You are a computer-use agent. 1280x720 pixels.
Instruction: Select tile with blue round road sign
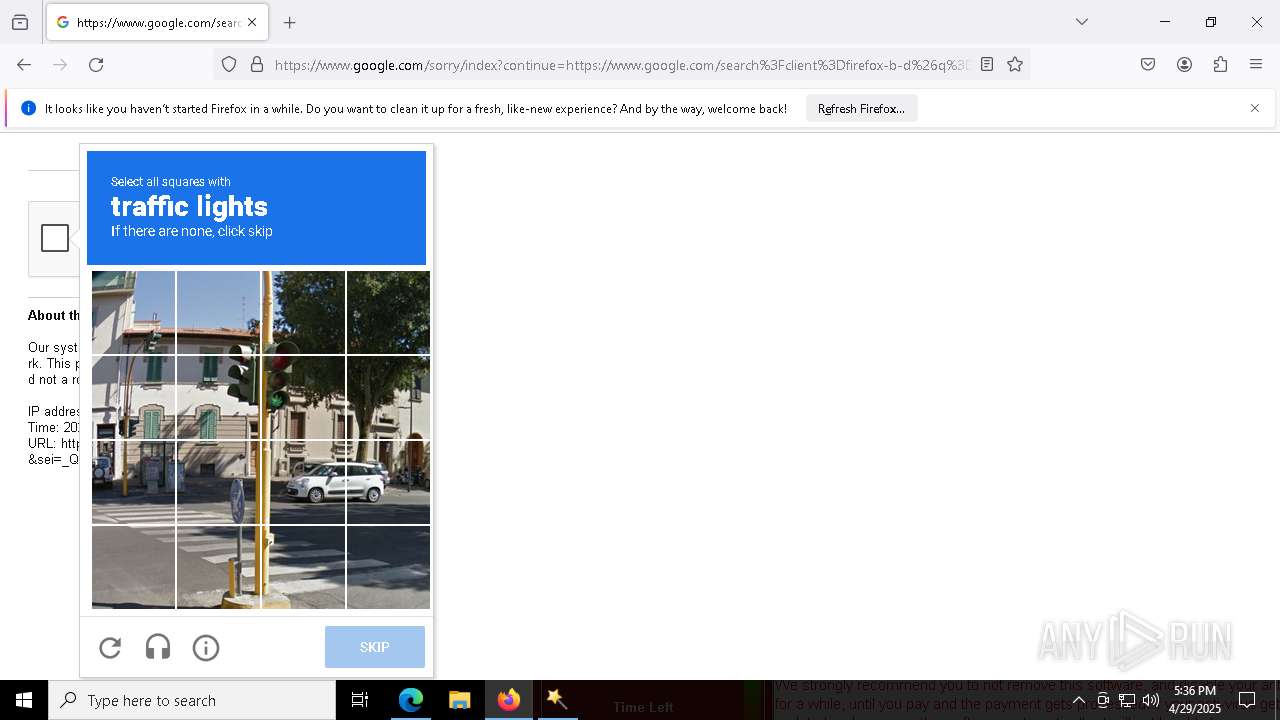218,482
